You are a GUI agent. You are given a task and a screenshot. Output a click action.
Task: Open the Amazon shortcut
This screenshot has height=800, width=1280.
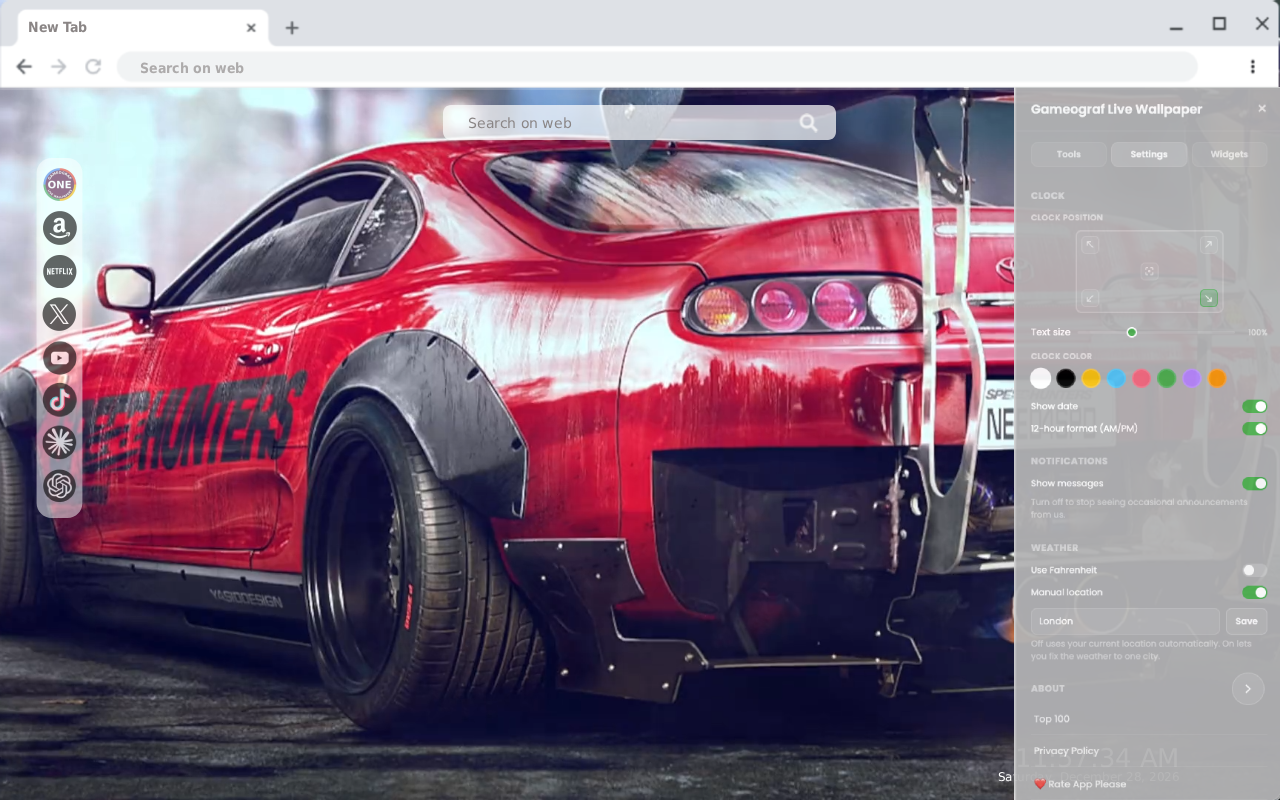coord(60,228)
